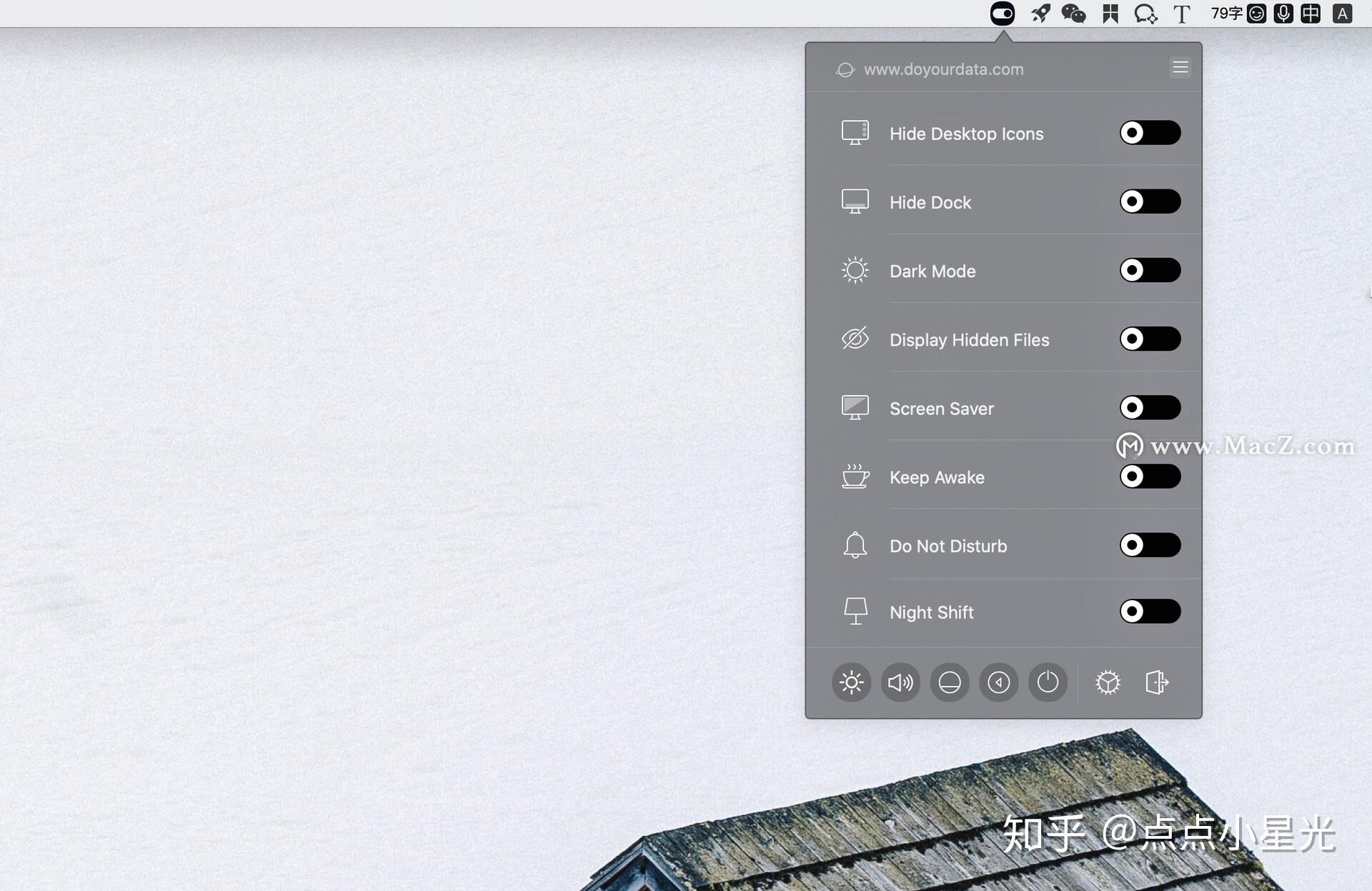
Task: Click the Do Not Disturb bell icon
Action: 855,544
